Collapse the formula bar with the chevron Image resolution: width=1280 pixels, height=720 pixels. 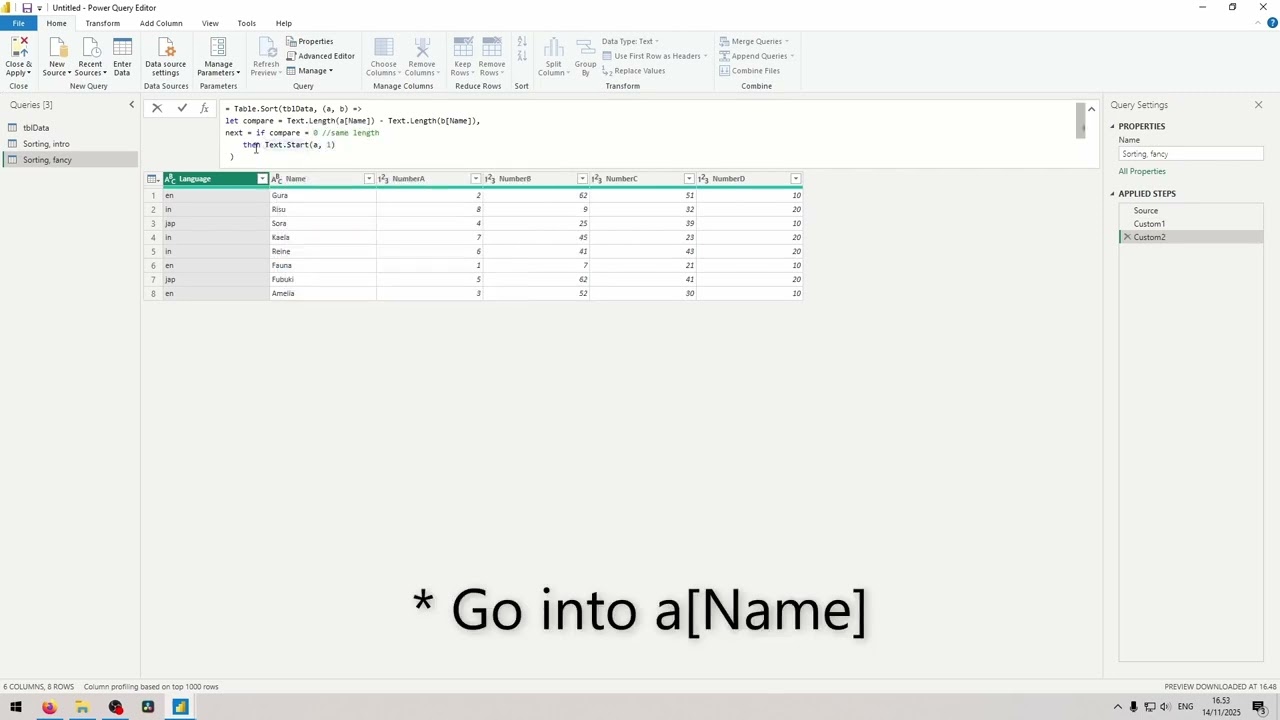[1092, 109]
